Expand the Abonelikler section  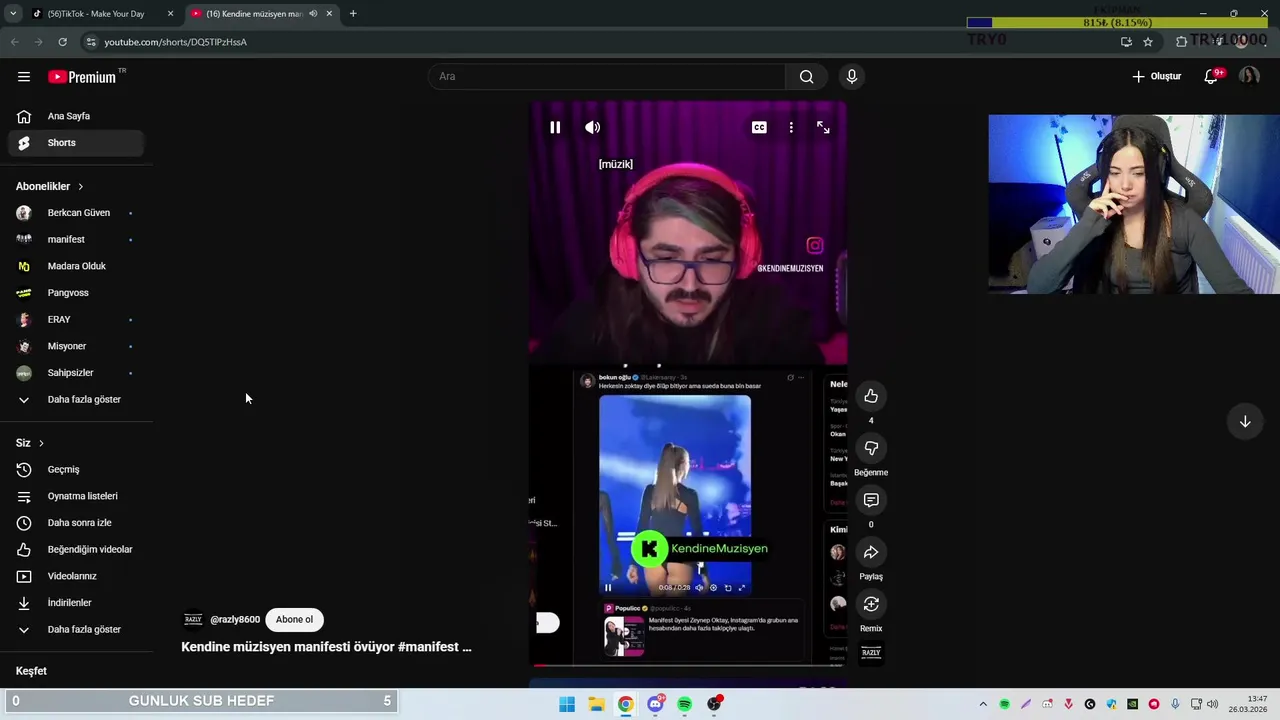50,186
